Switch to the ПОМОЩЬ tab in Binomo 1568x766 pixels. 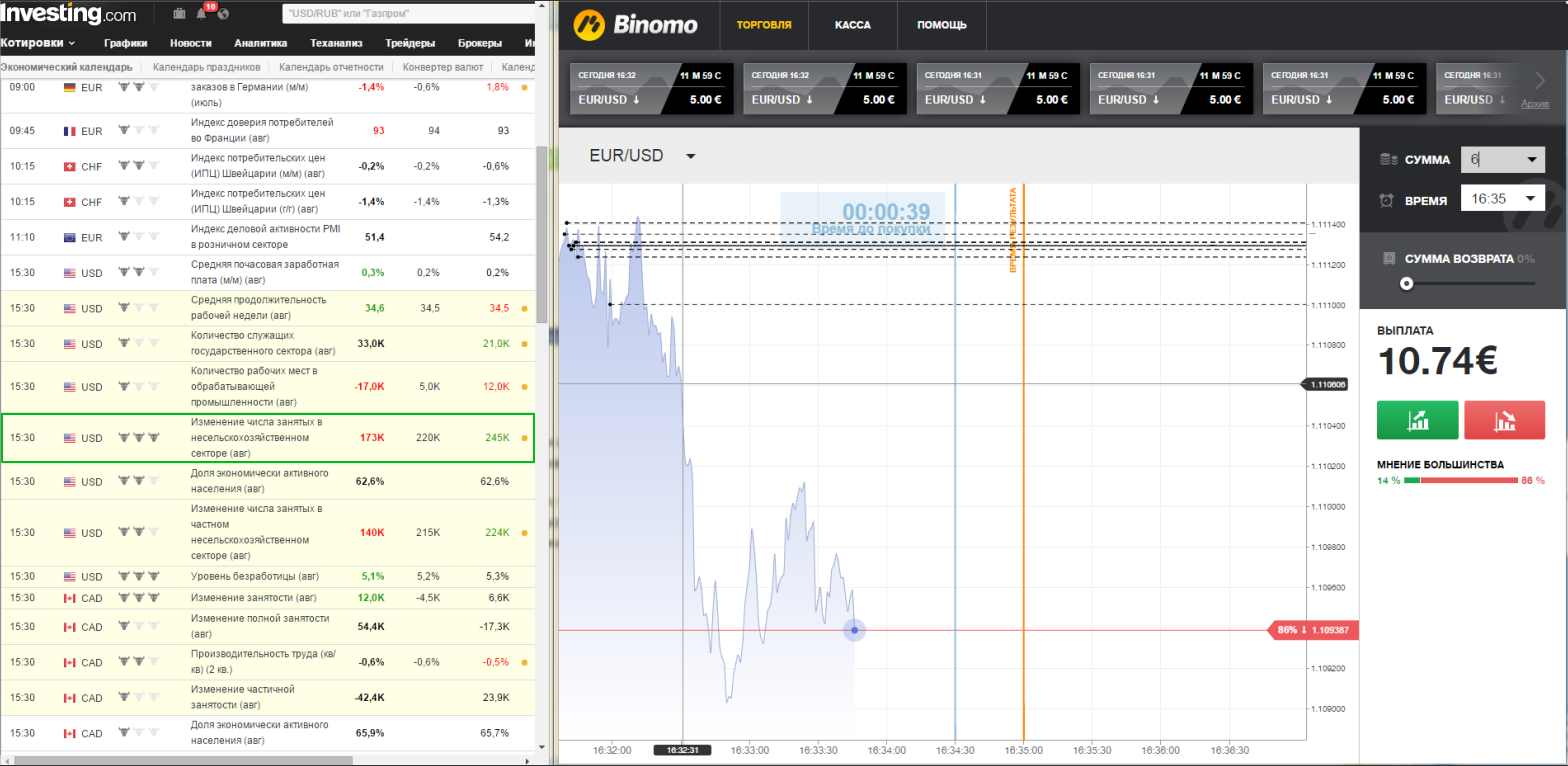pos(942,25)
